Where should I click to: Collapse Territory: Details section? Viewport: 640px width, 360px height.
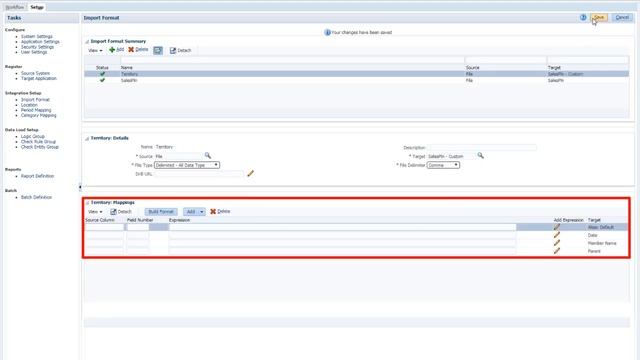point(87,138)
